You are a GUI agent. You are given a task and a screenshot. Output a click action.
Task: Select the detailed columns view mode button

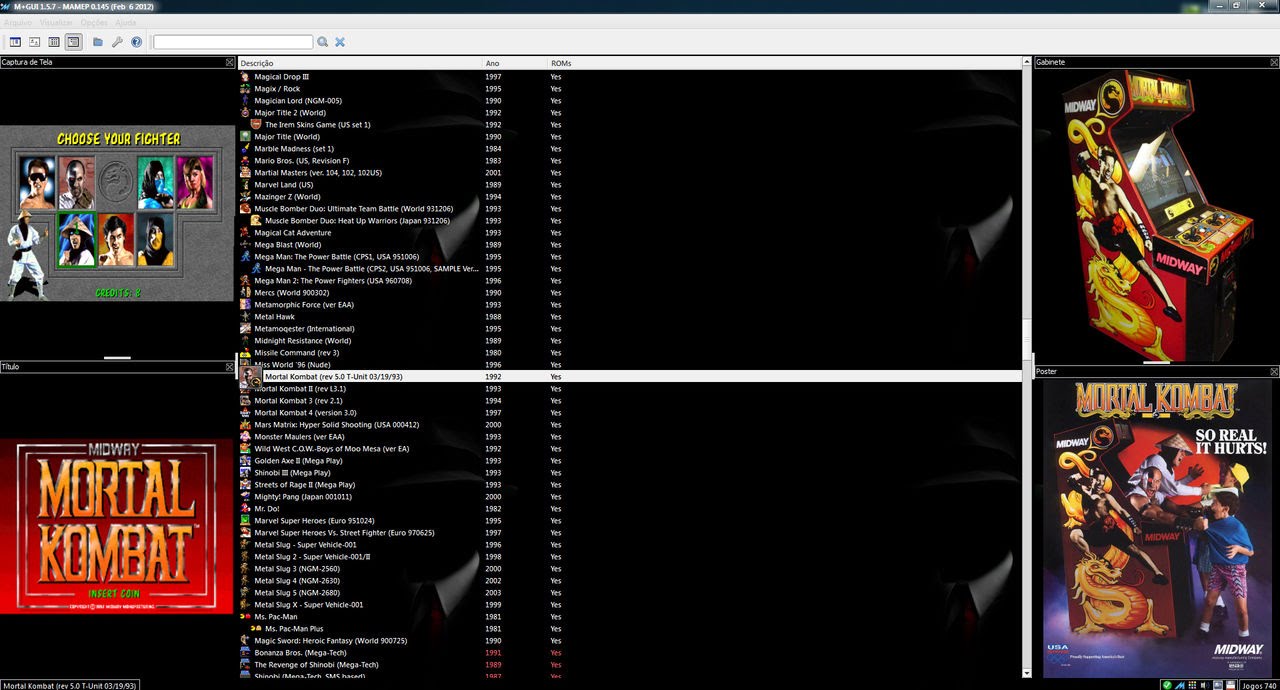54,42
